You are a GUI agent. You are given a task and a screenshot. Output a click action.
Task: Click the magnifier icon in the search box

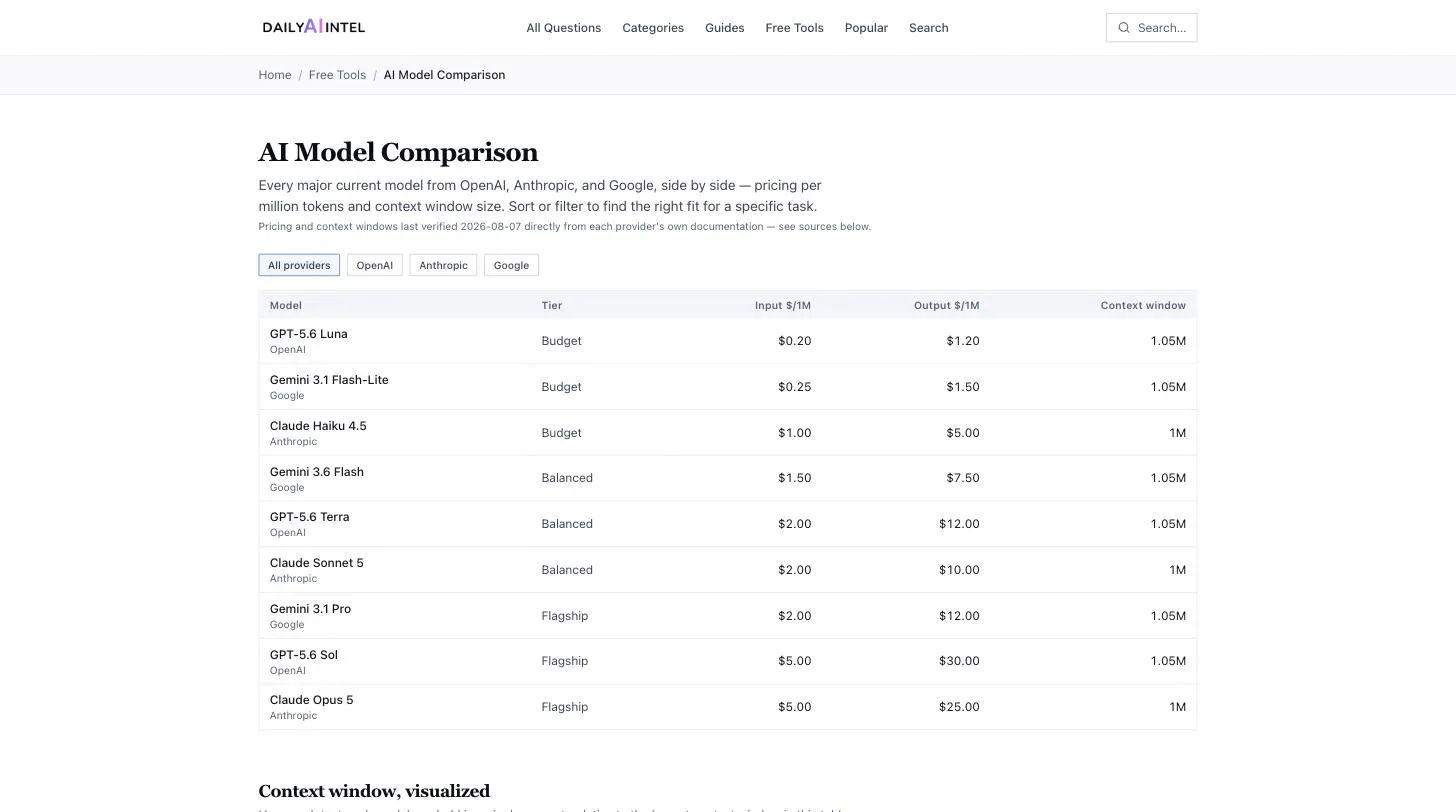coord(1124,28)
